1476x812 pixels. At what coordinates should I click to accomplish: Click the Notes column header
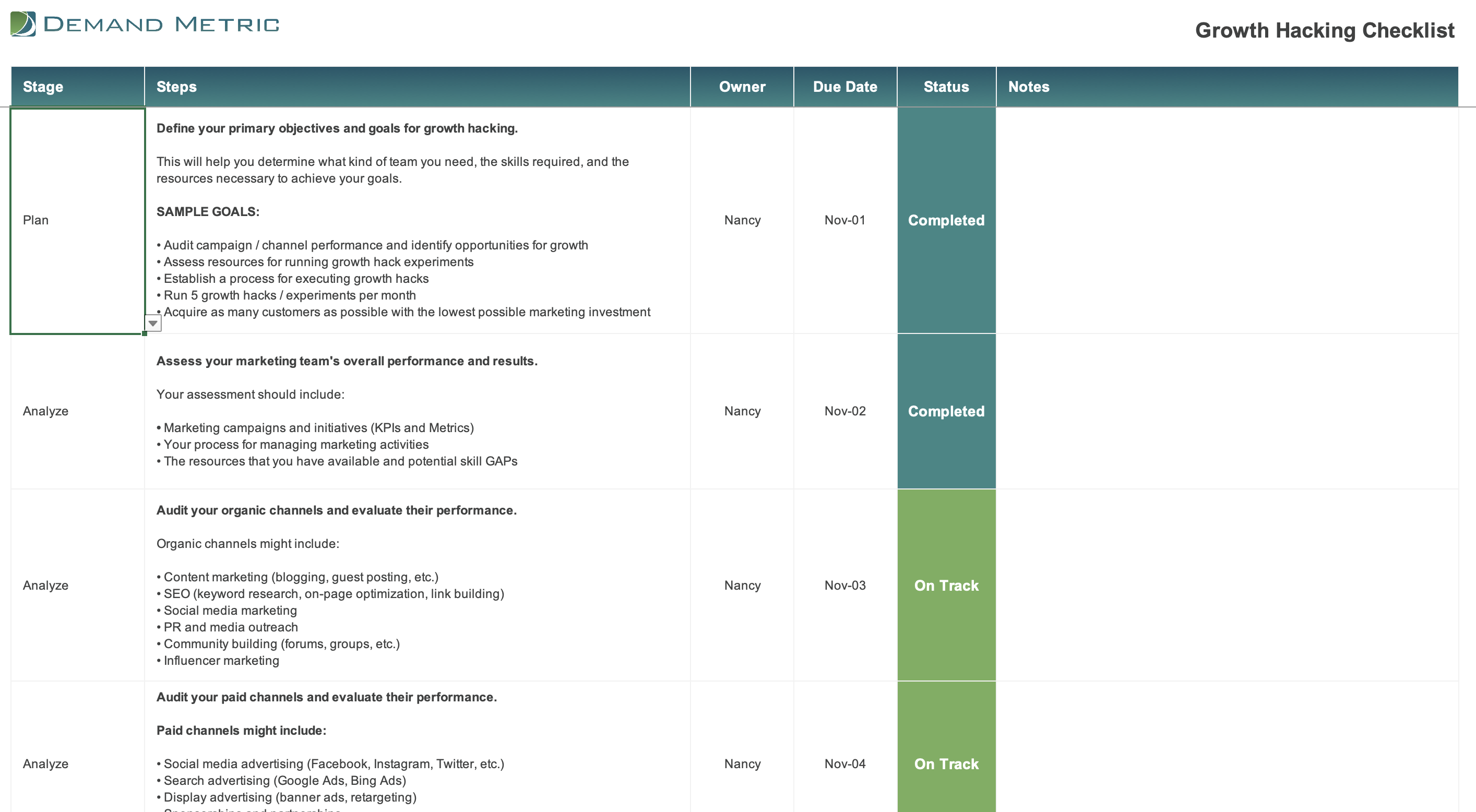click(x=1228, y=87)
